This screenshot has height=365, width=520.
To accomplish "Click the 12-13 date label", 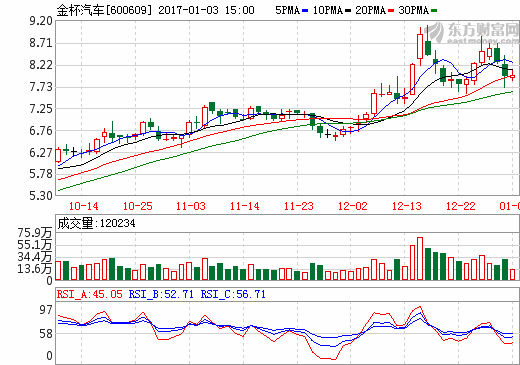I will 407,206.
